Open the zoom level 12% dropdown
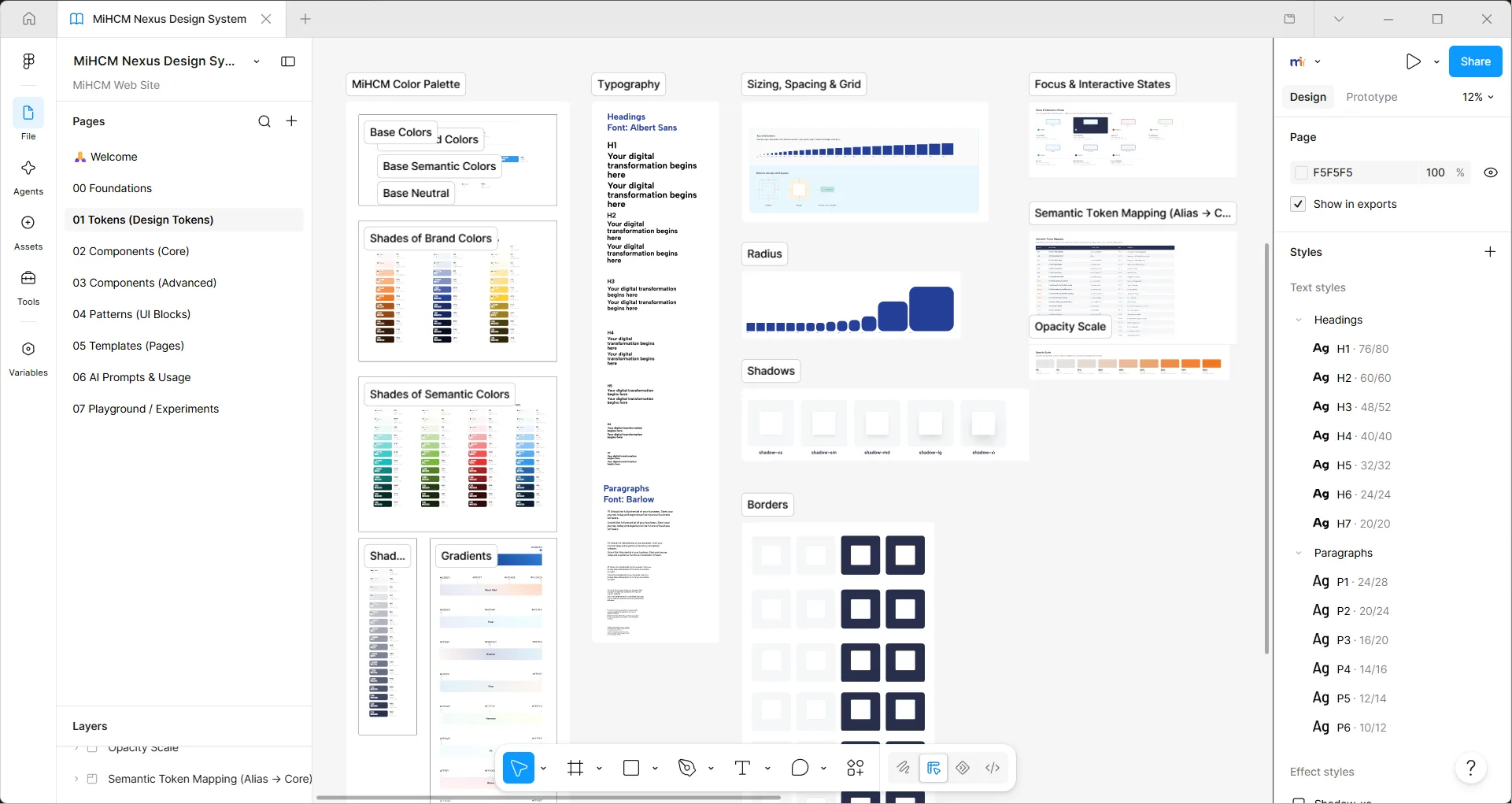Screen dimensions: 1512x804 pos(1478,97)
